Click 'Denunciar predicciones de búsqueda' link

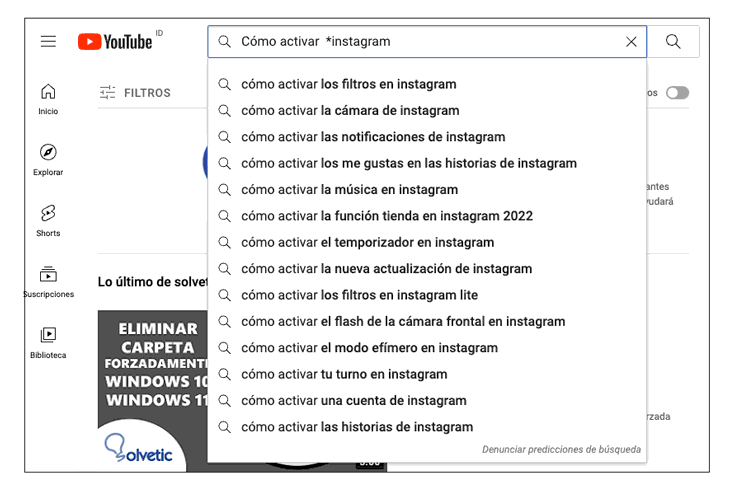(x=561, y=450)
